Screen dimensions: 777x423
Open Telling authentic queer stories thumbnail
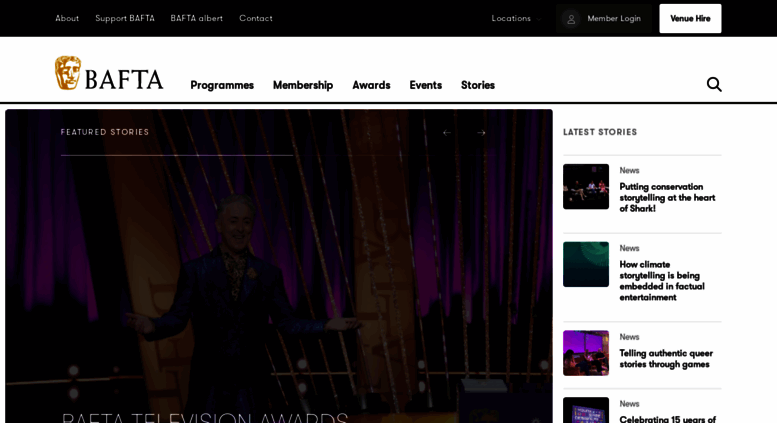click(x=586, y=353)
